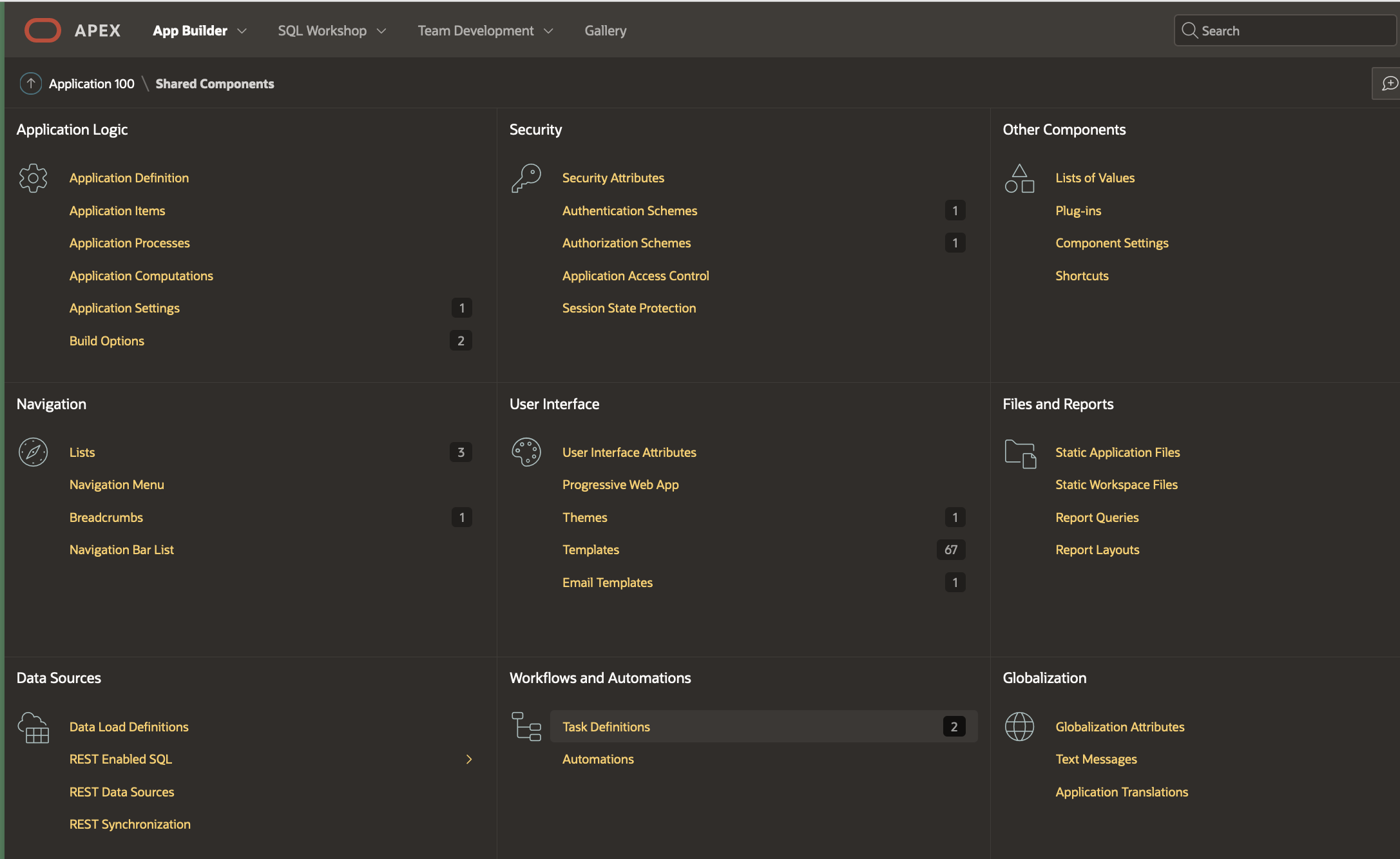Click the Application Logic gear icon

(33, 178)
